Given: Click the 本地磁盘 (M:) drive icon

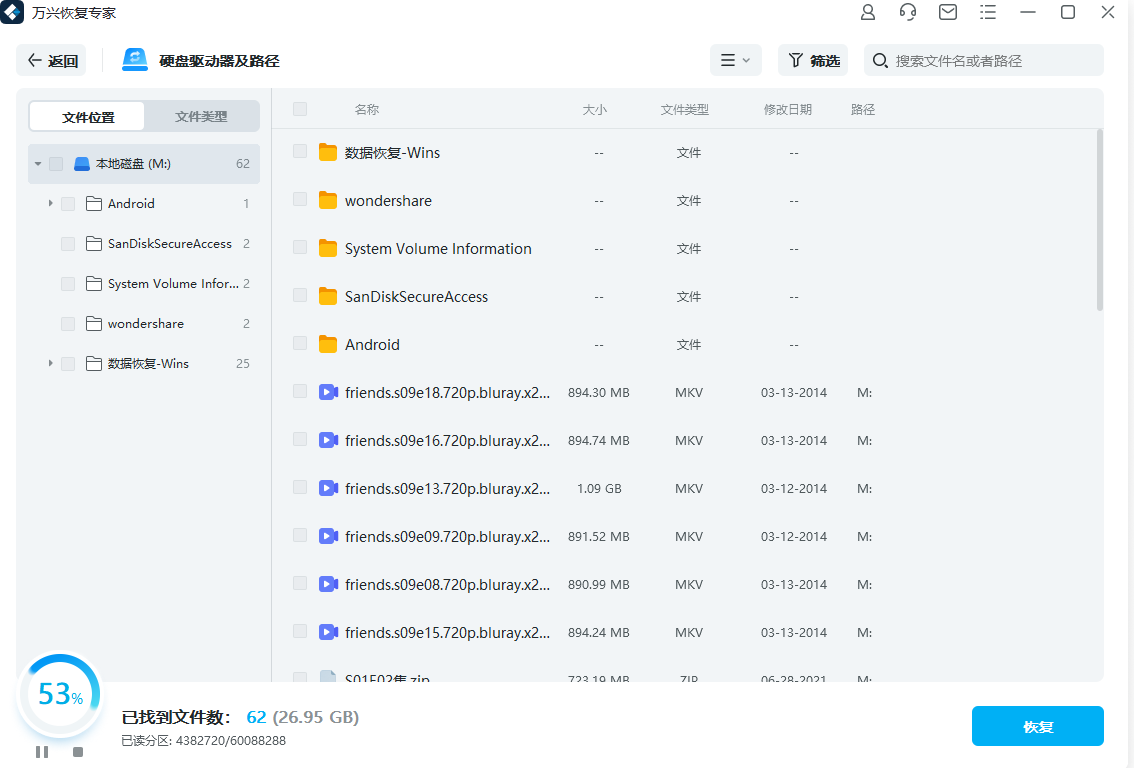Looking at the screenshot, I should 82,164.
